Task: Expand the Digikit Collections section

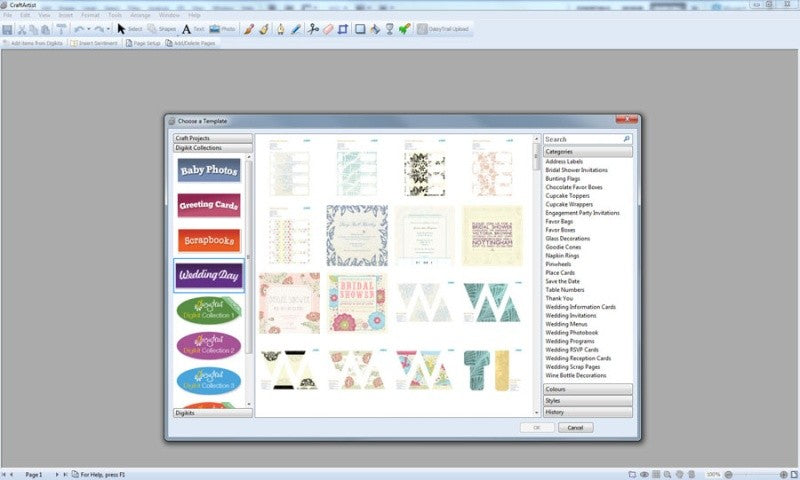Action: tap(213, 148)
